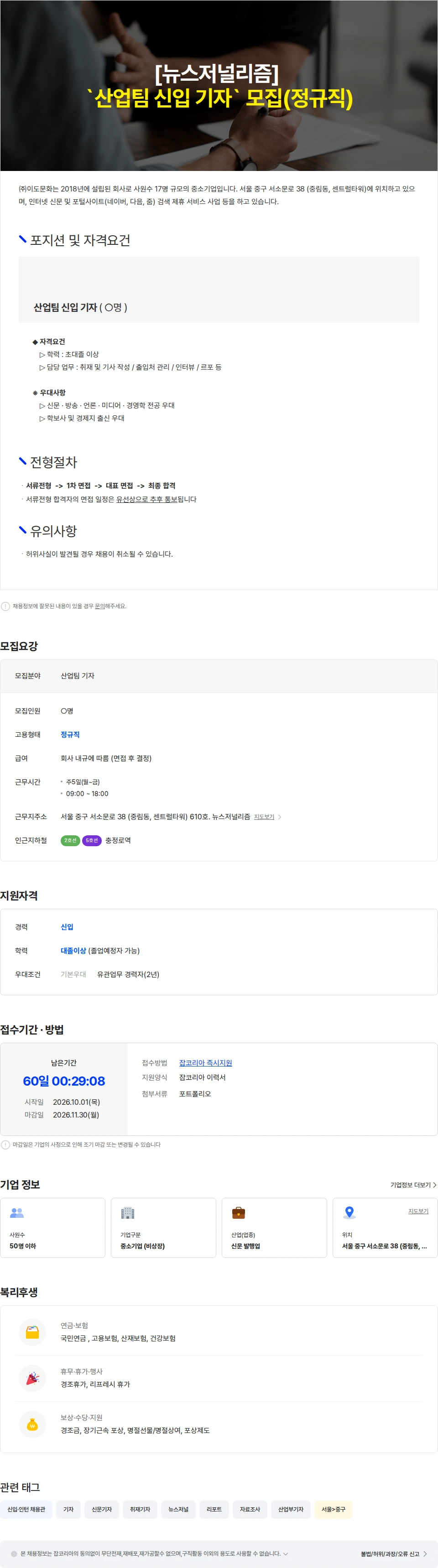Click the 정규직 employment type text

pos(70,734)
